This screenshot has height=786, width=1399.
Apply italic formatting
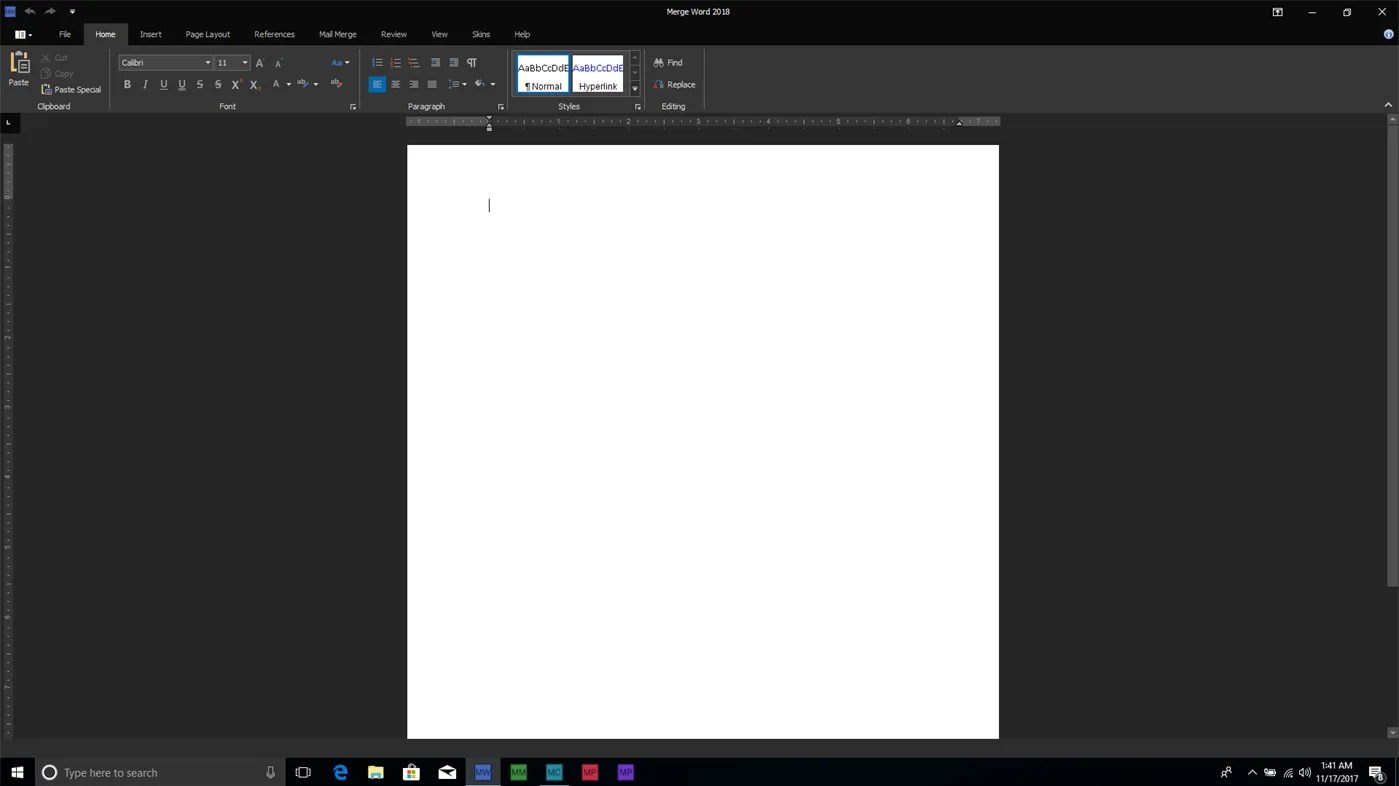(145, 84)
